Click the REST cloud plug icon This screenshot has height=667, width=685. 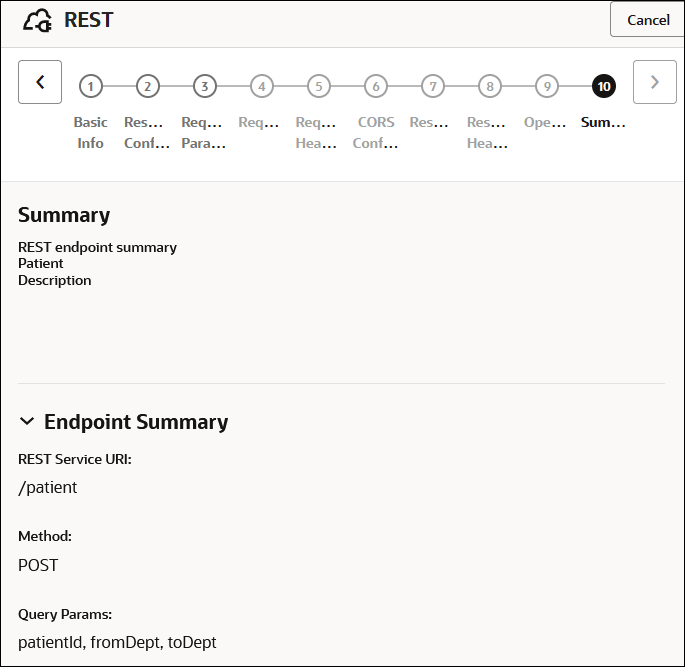[x=37, y=21]
